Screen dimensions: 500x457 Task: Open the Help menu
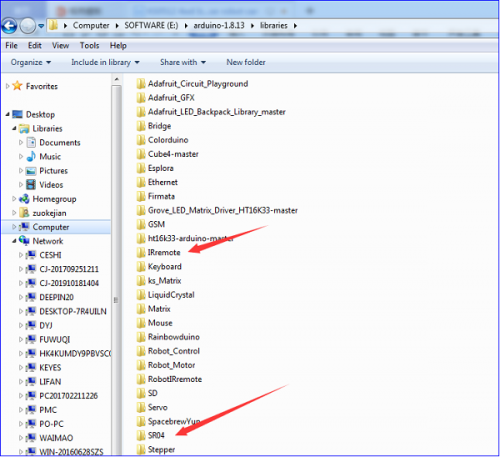pos(118,45)
